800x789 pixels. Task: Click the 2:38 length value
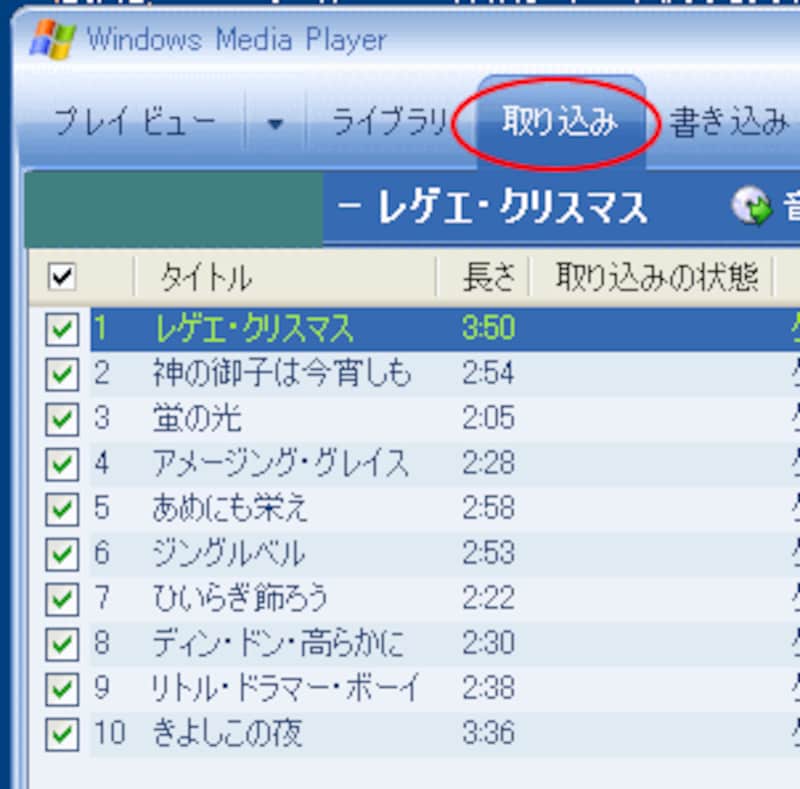pos(488,687)
